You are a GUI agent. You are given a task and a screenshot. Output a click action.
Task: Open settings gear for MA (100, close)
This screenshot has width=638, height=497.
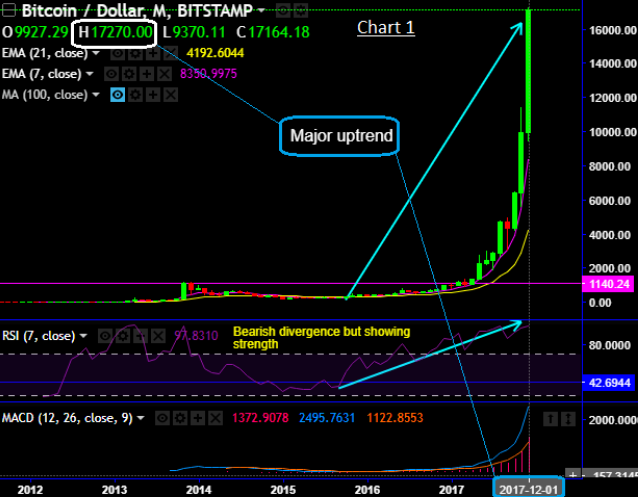(135, 95)
